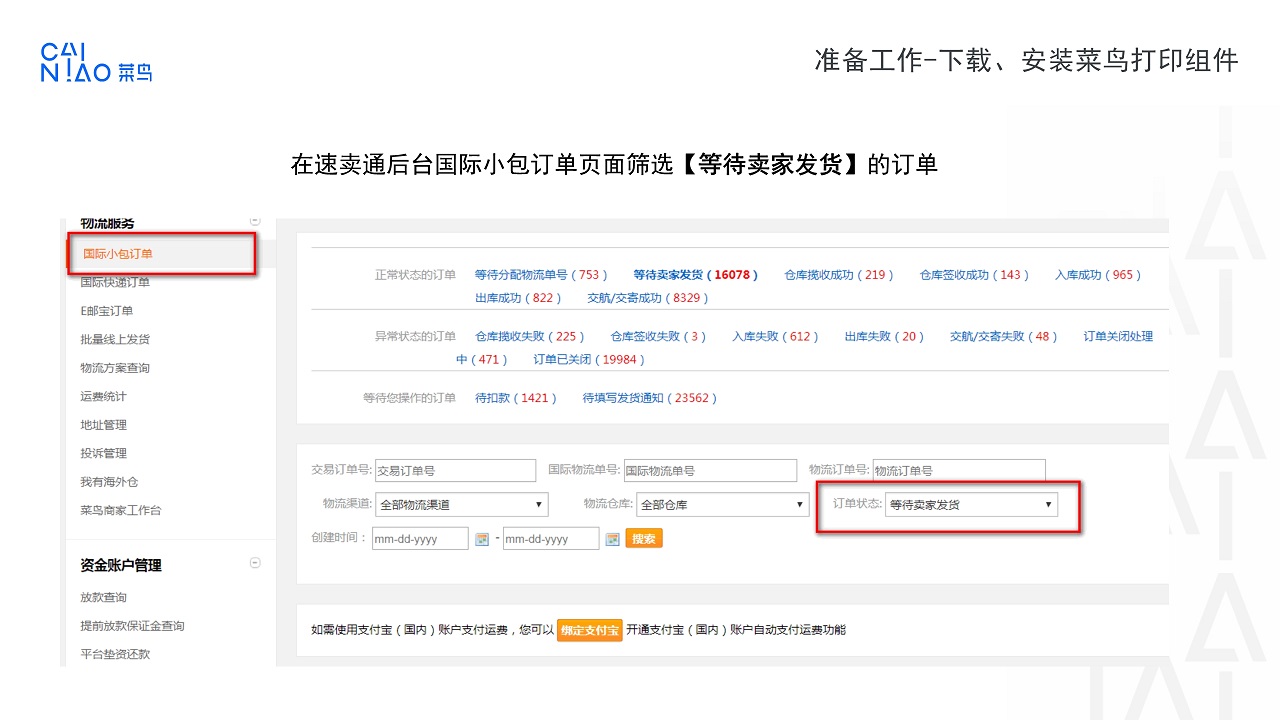Image resolution: width=1280 pixels, height=720 pixels.
Task: Open 平台垫资还款 in the sidebar
Action: click(x=115, y=654)
